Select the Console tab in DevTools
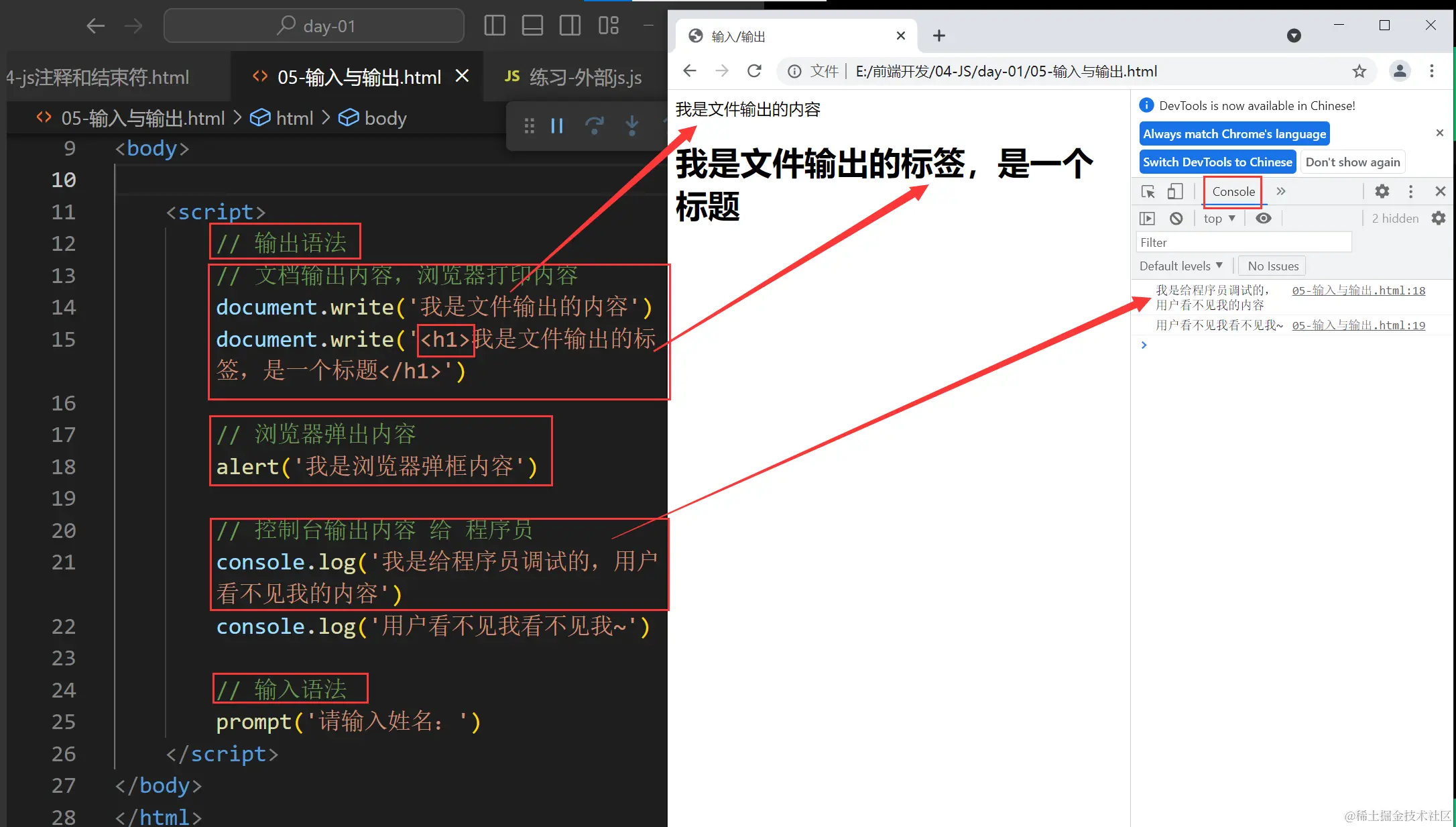Viewport: 1456px width, 827px height. [x=1233, y=192]
